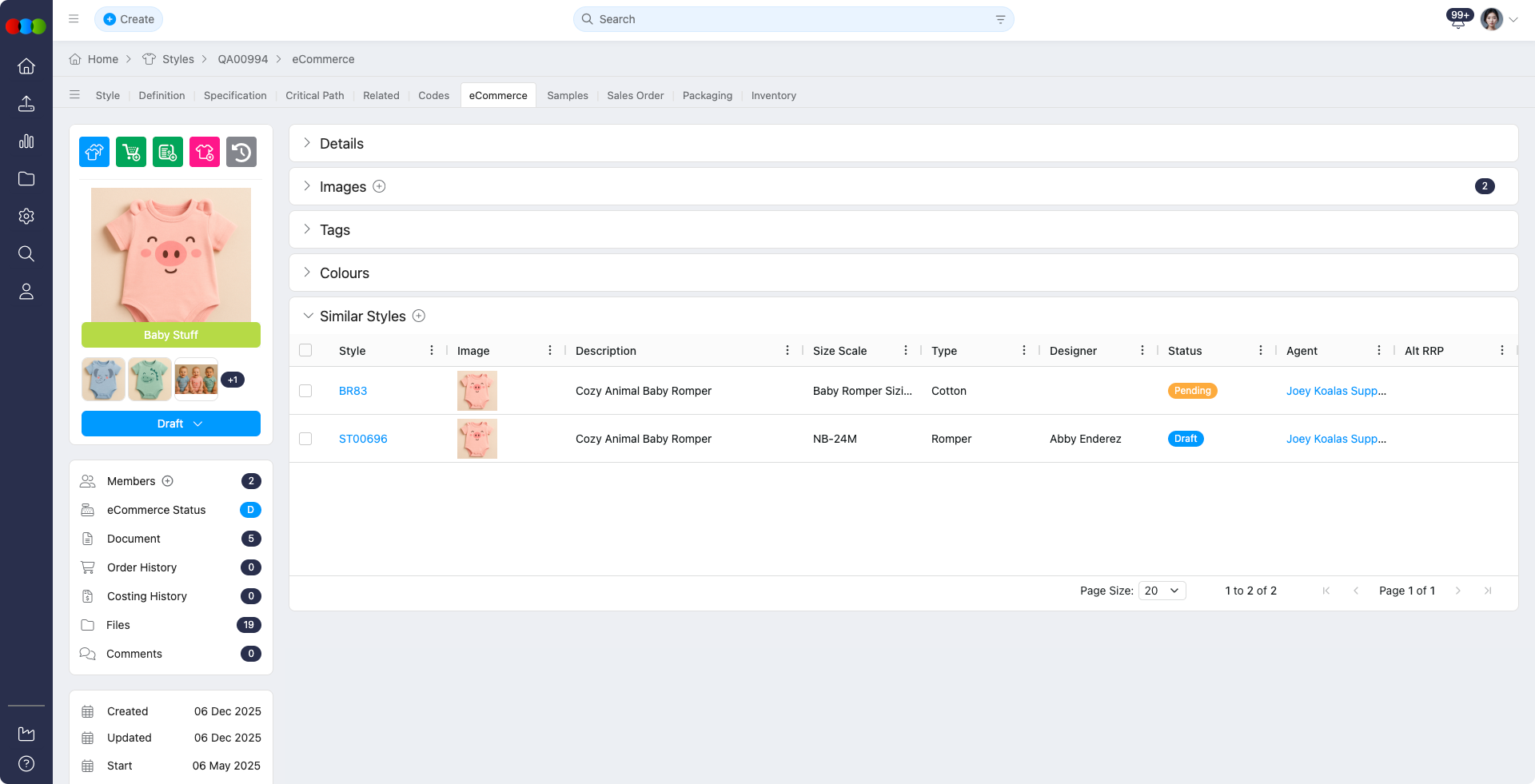Click the search filter icon in search bar

[x=1000, y=19]
